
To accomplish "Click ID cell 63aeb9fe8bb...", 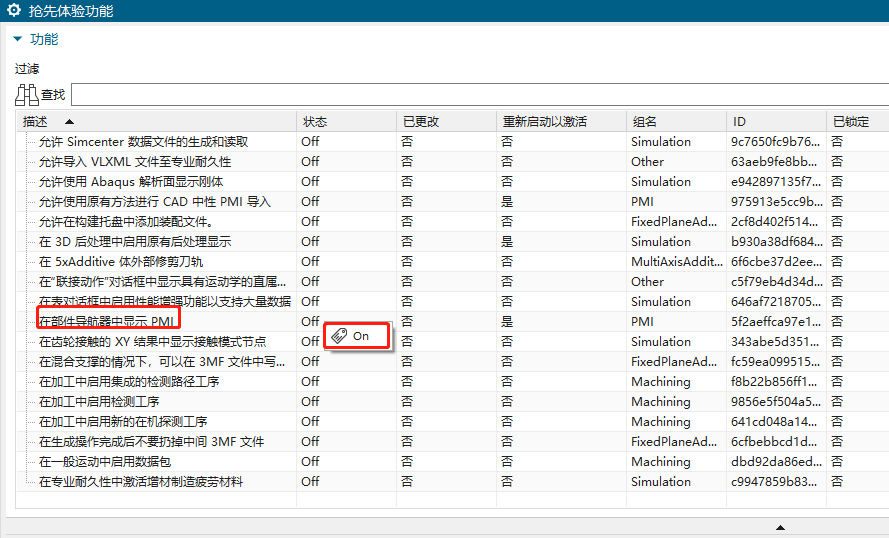I will [774, 162].
